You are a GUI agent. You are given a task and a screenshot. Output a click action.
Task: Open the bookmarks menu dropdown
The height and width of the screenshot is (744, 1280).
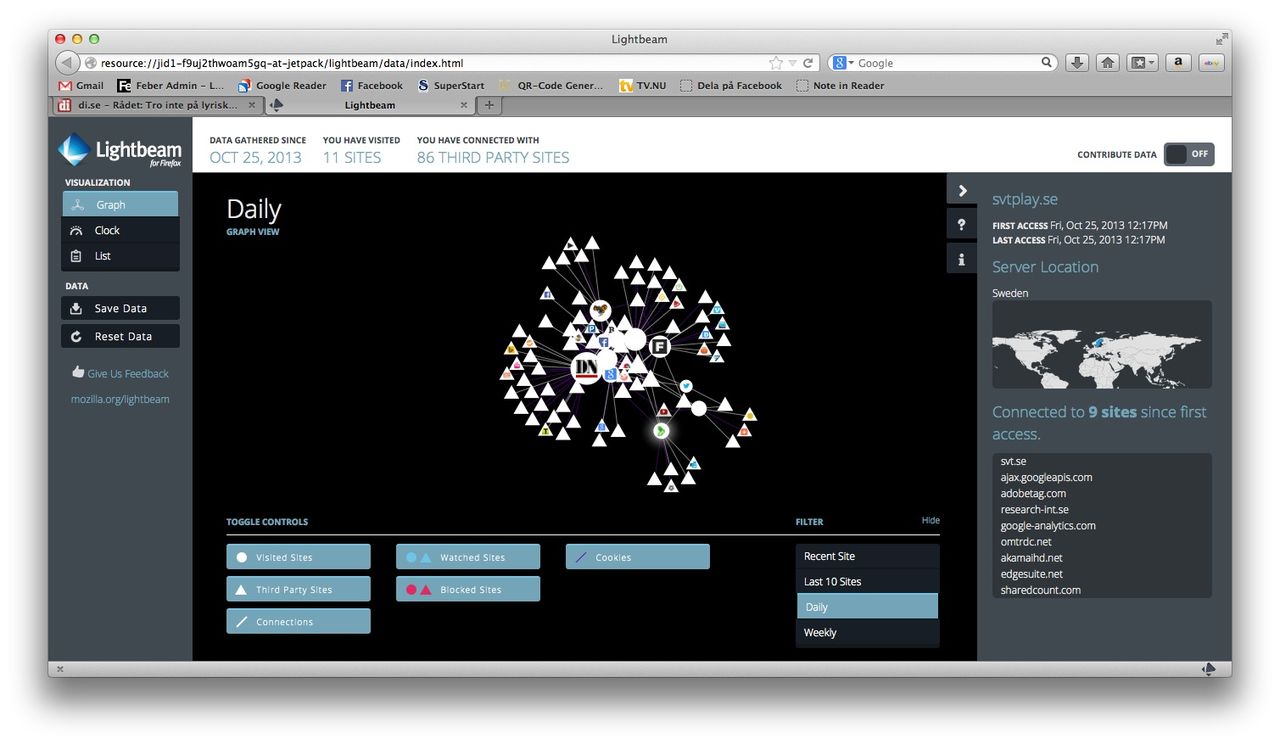point(1142,62)
